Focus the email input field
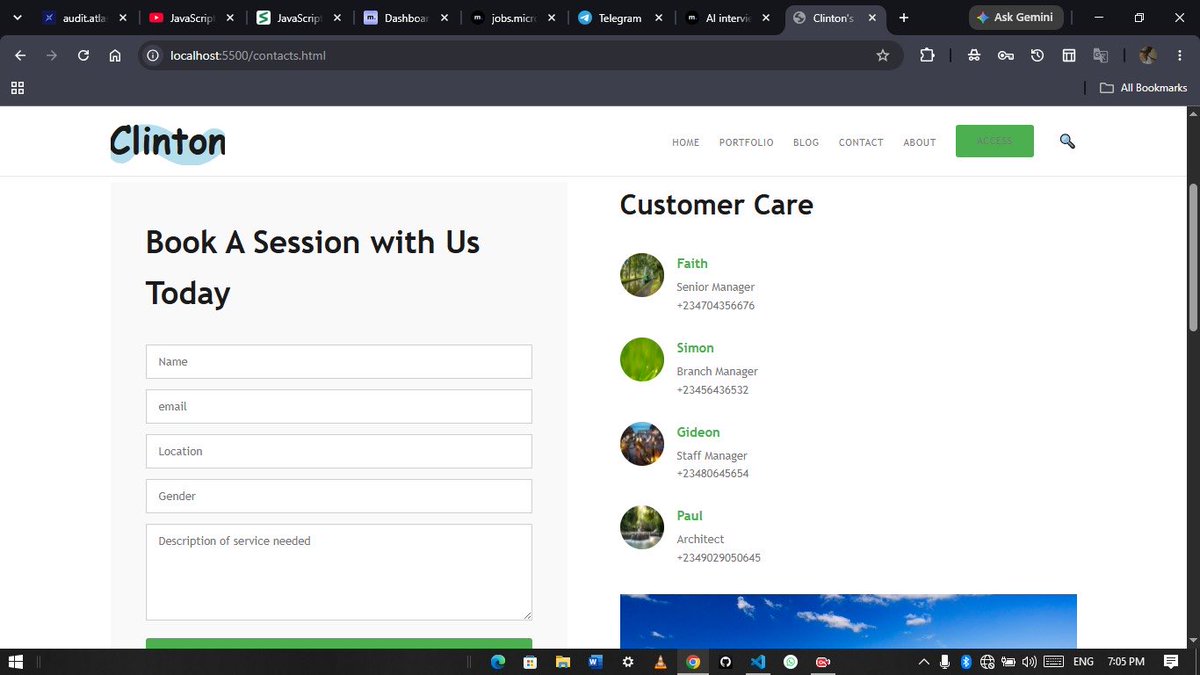Screen dimensions: 1200x675 [338, 406]
